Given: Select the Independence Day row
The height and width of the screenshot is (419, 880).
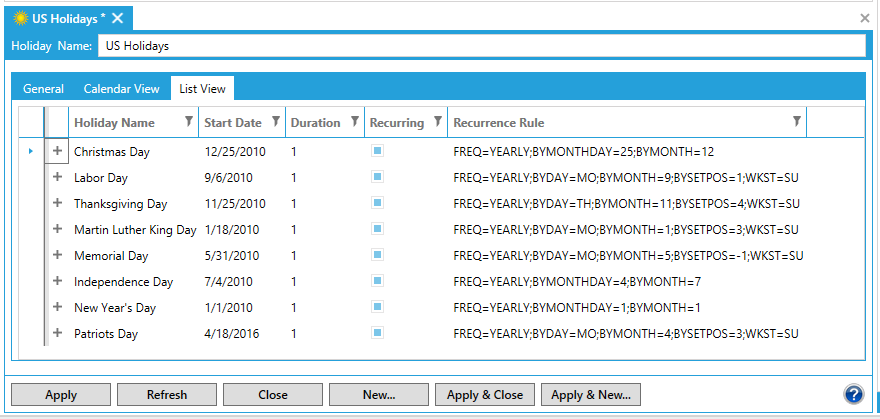Looking at the screenshot, I should (x=123, y=282).
